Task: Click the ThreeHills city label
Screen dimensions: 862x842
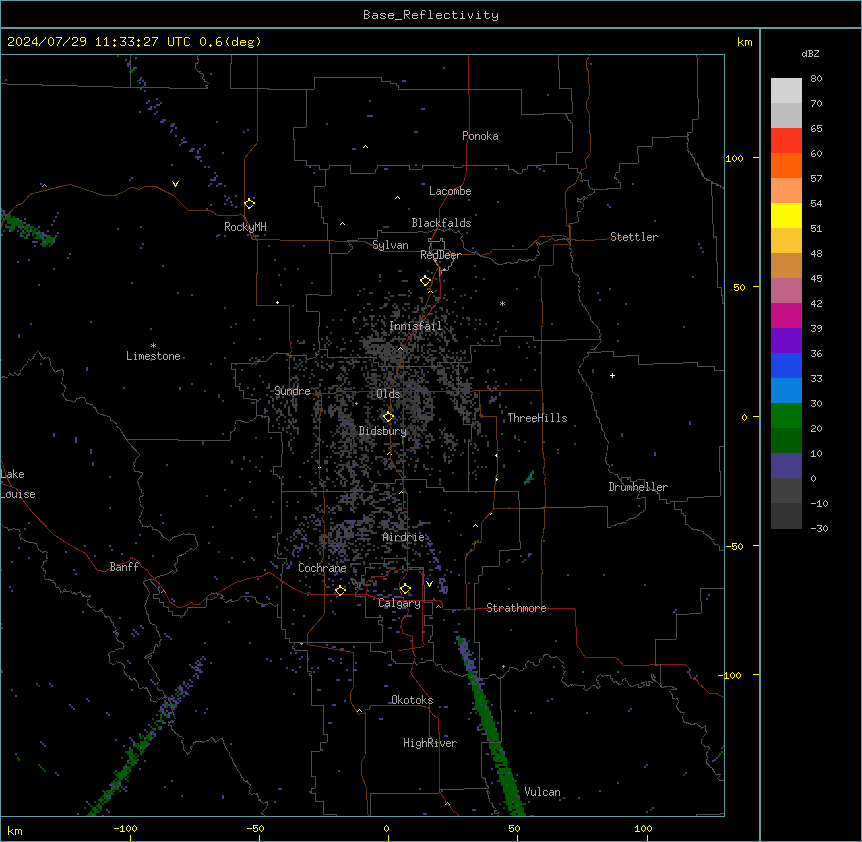Action: (537, 418)
